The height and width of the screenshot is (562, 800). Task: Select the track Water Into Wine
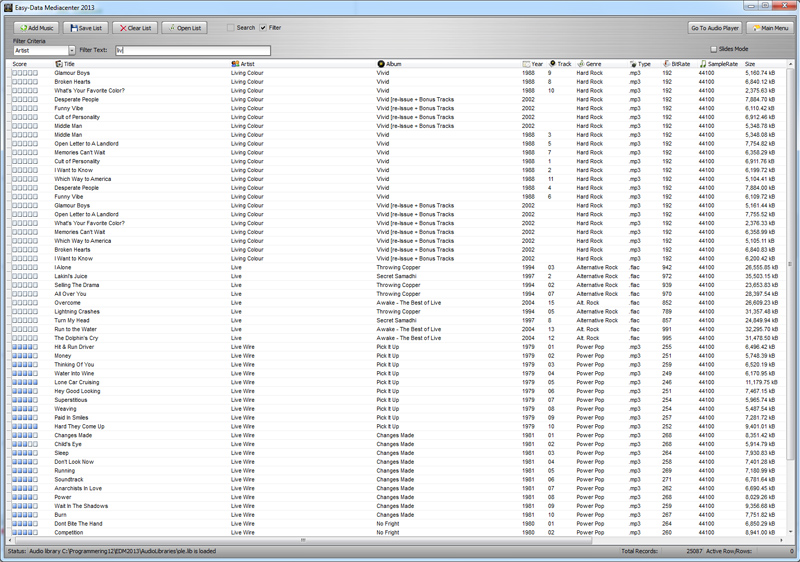[74, 374]
